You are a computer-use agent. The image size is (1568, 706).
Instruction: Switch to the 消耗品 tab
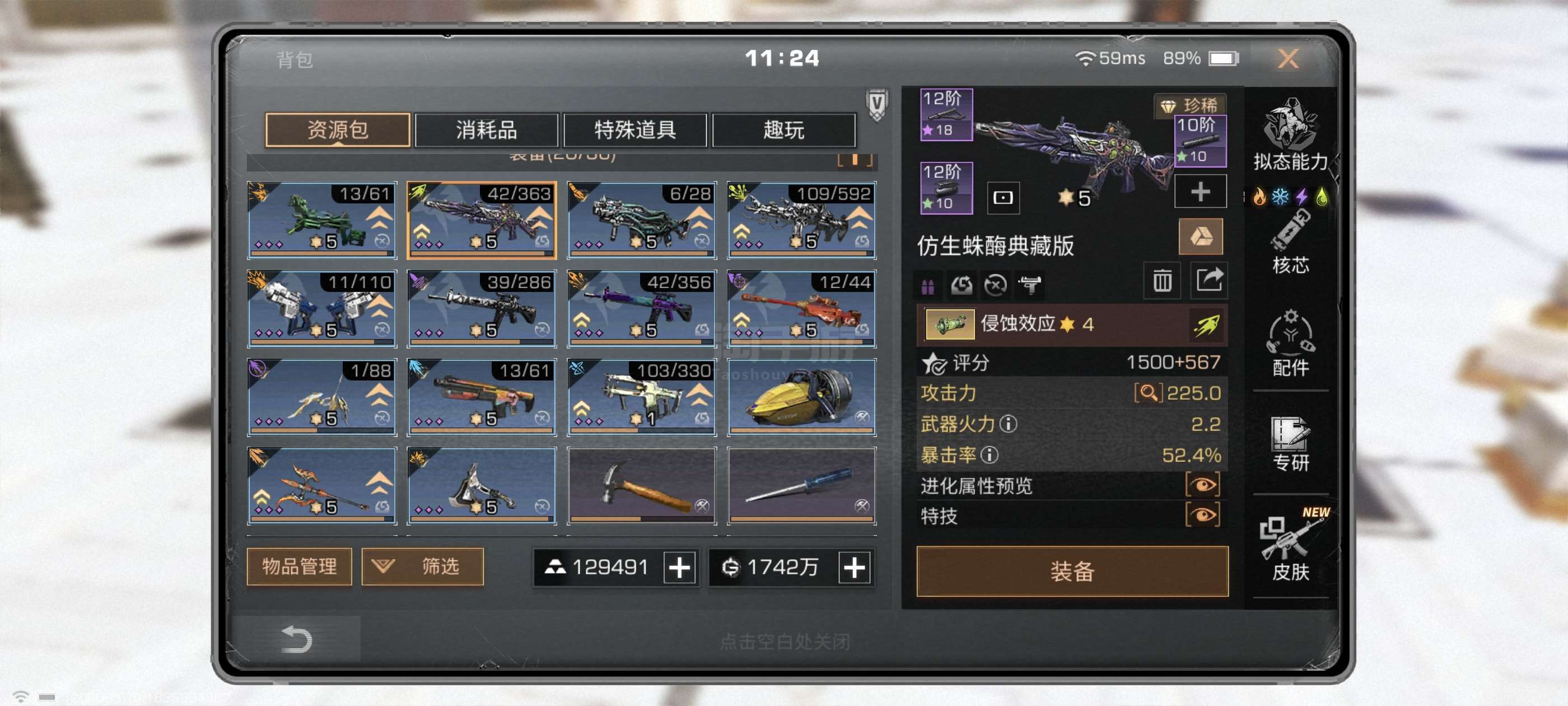click(486, 130)
